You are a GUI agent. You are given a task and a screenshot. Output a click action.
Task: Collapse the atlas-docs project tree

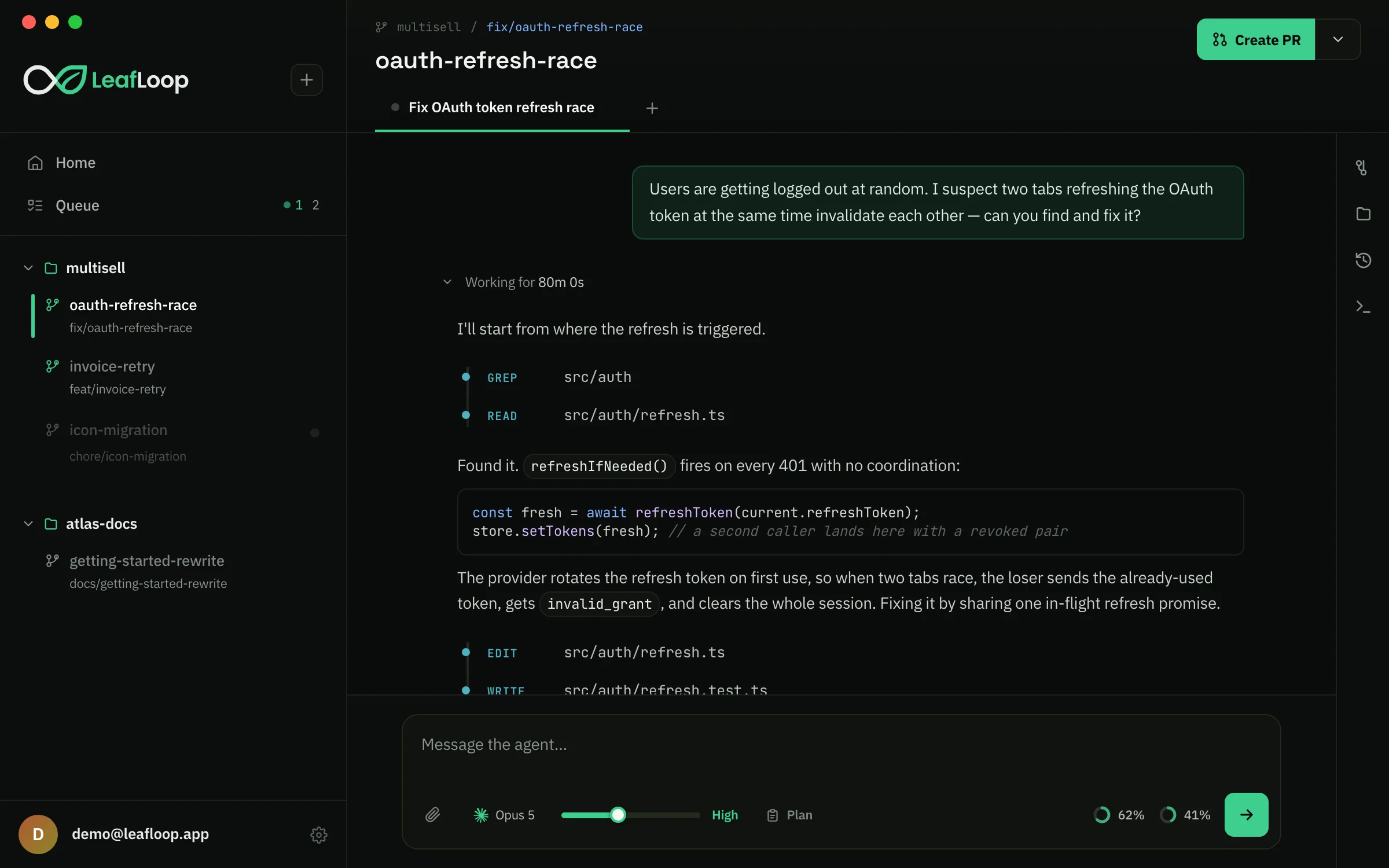point(28,524)
